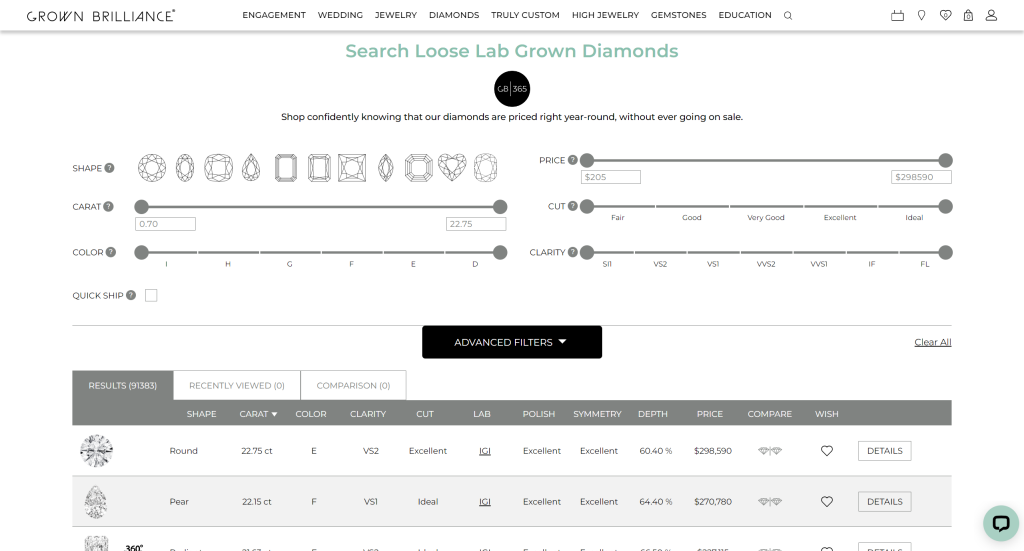Enable the Quick Ship checkbox
Image resolution: width=1024 pixels, height=551 pixels.
tap(151, 296)
